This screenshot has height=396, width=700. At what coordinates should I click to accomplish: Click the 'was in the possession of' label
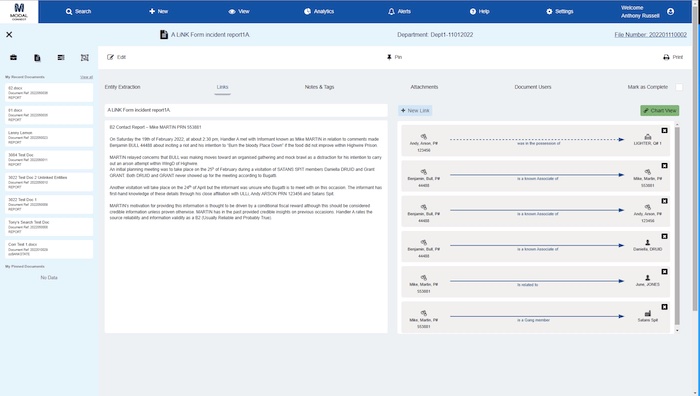(538, 143)
